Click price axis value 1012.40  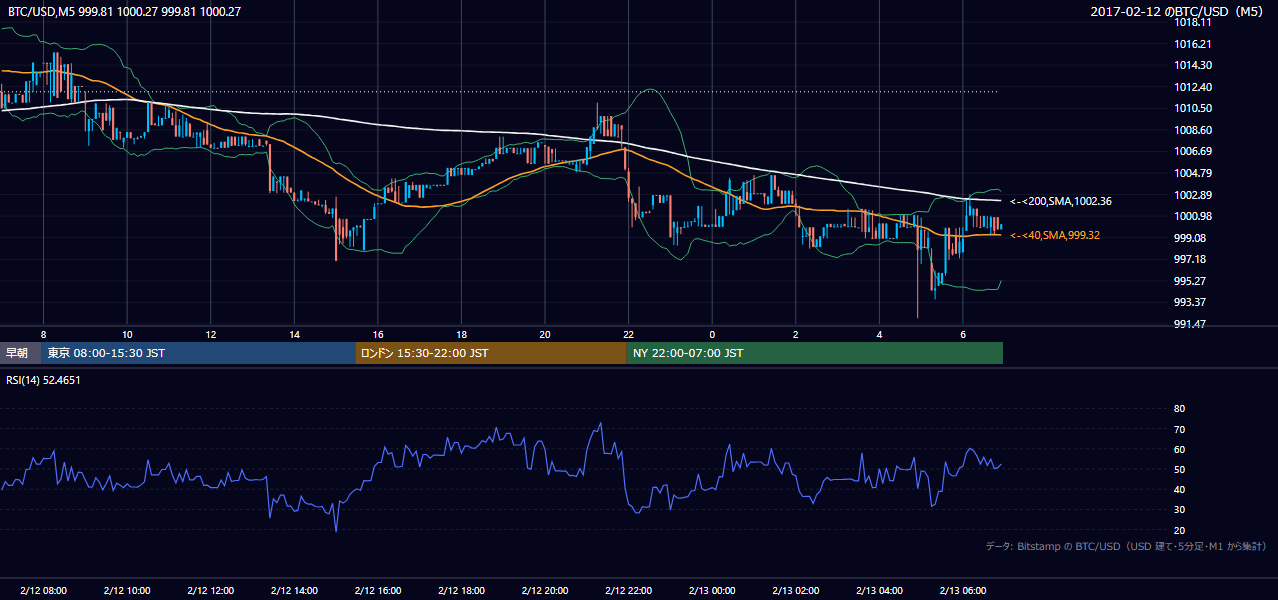click(x=1192, y=87)
